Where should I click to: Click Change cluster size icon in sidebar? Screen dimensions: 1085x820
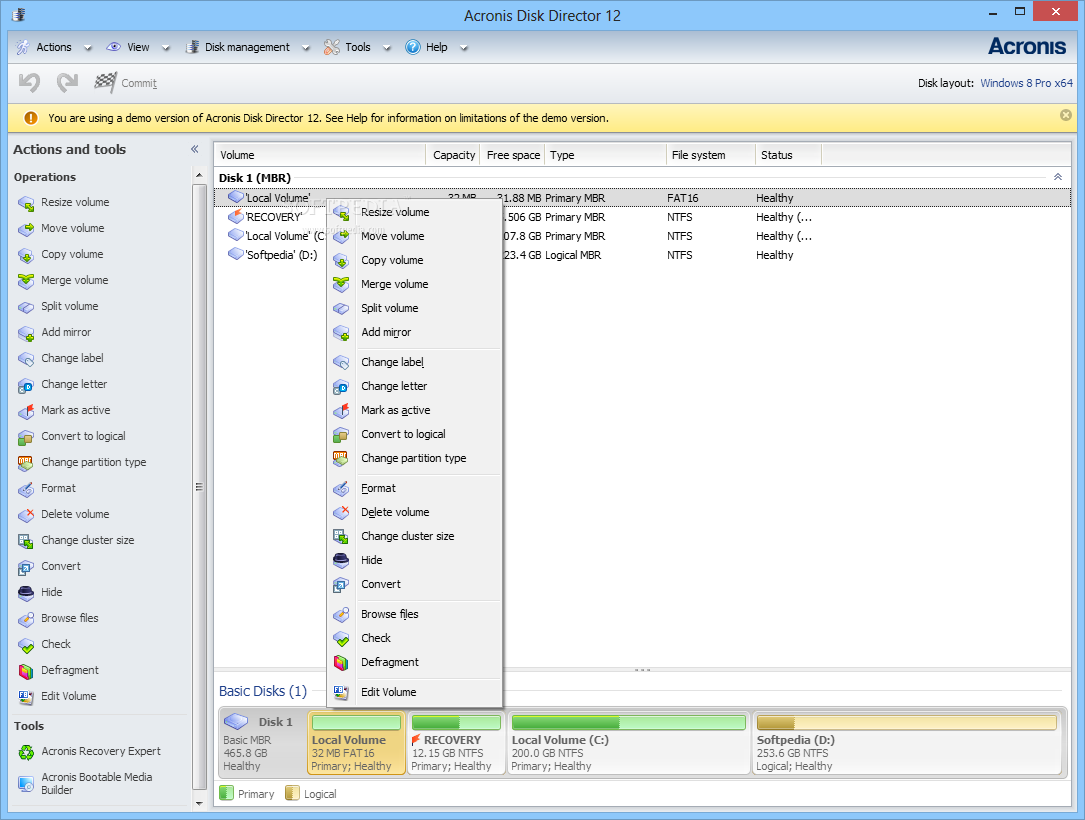tap(26, 540)
